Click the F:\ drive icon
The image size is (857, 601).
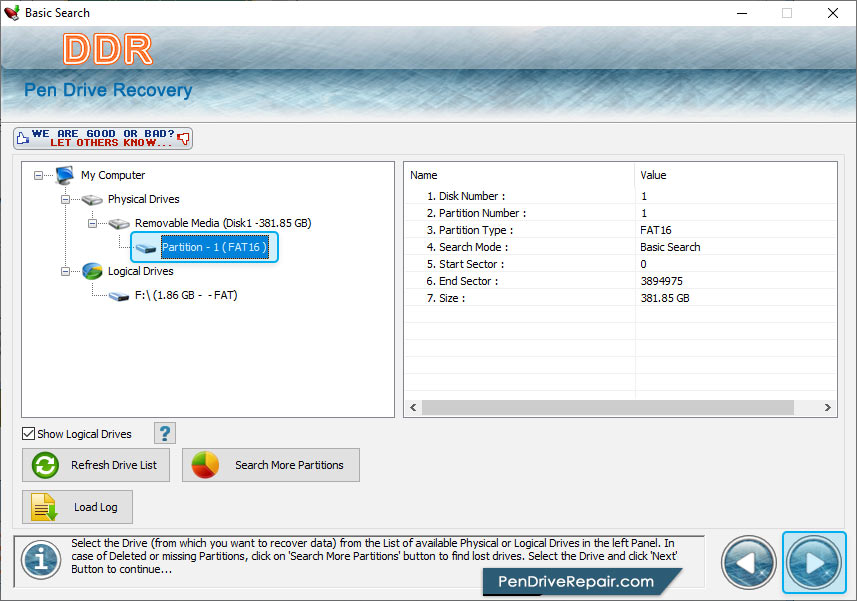coord(119,296)
